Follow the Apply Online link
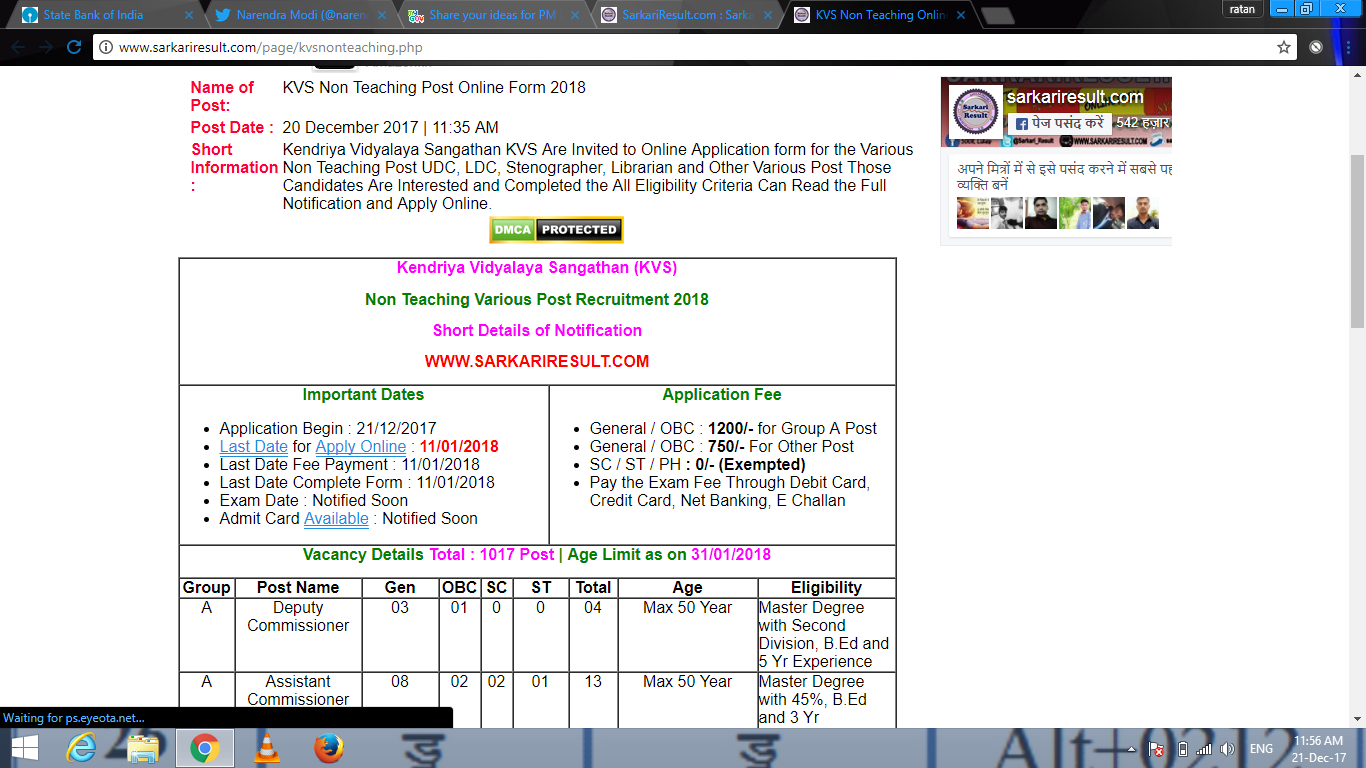 (x=361, y=446)
